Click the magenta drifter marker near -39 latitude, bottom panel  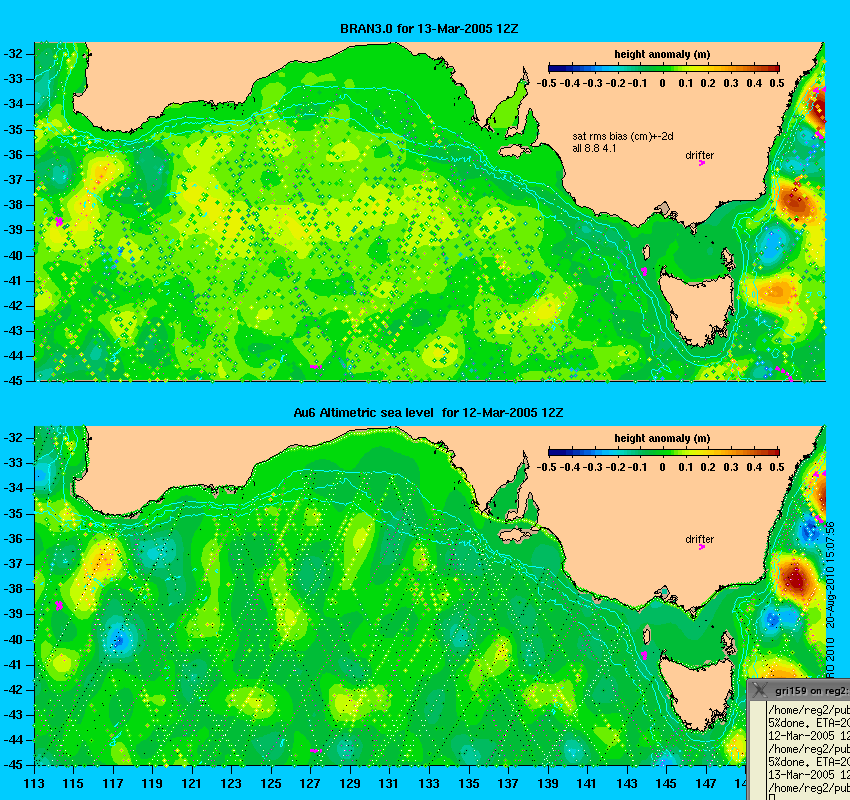59,605
